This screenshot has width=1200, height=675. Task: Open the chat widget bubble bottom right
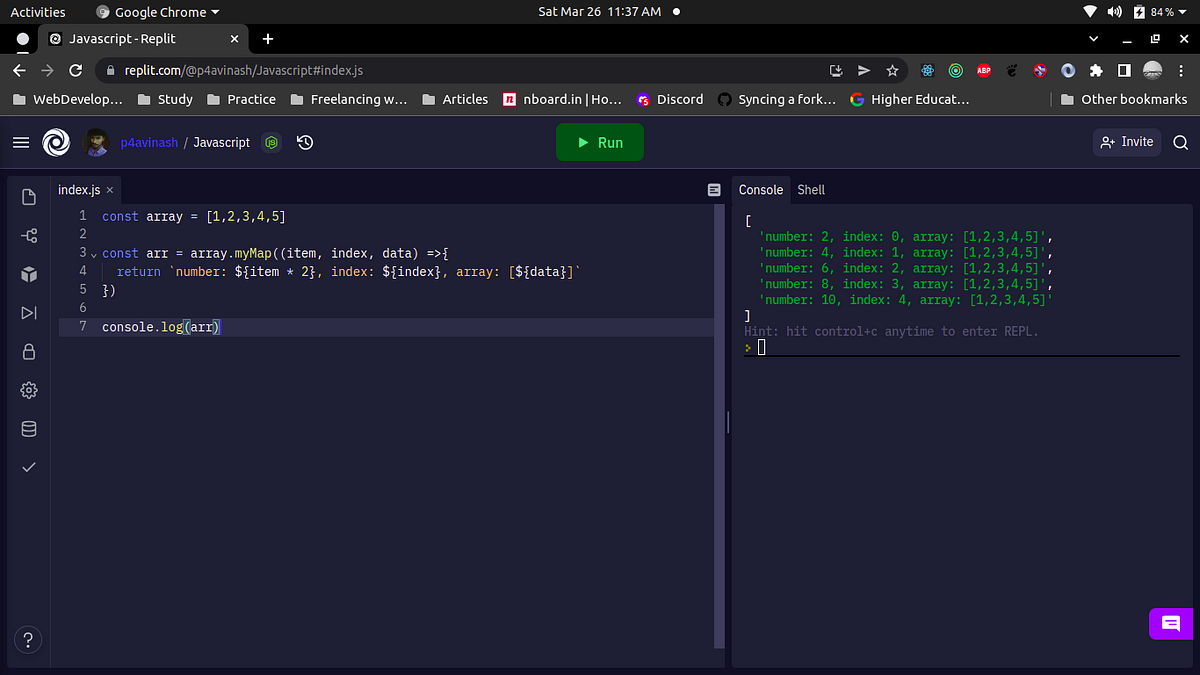pos(1171,623)
